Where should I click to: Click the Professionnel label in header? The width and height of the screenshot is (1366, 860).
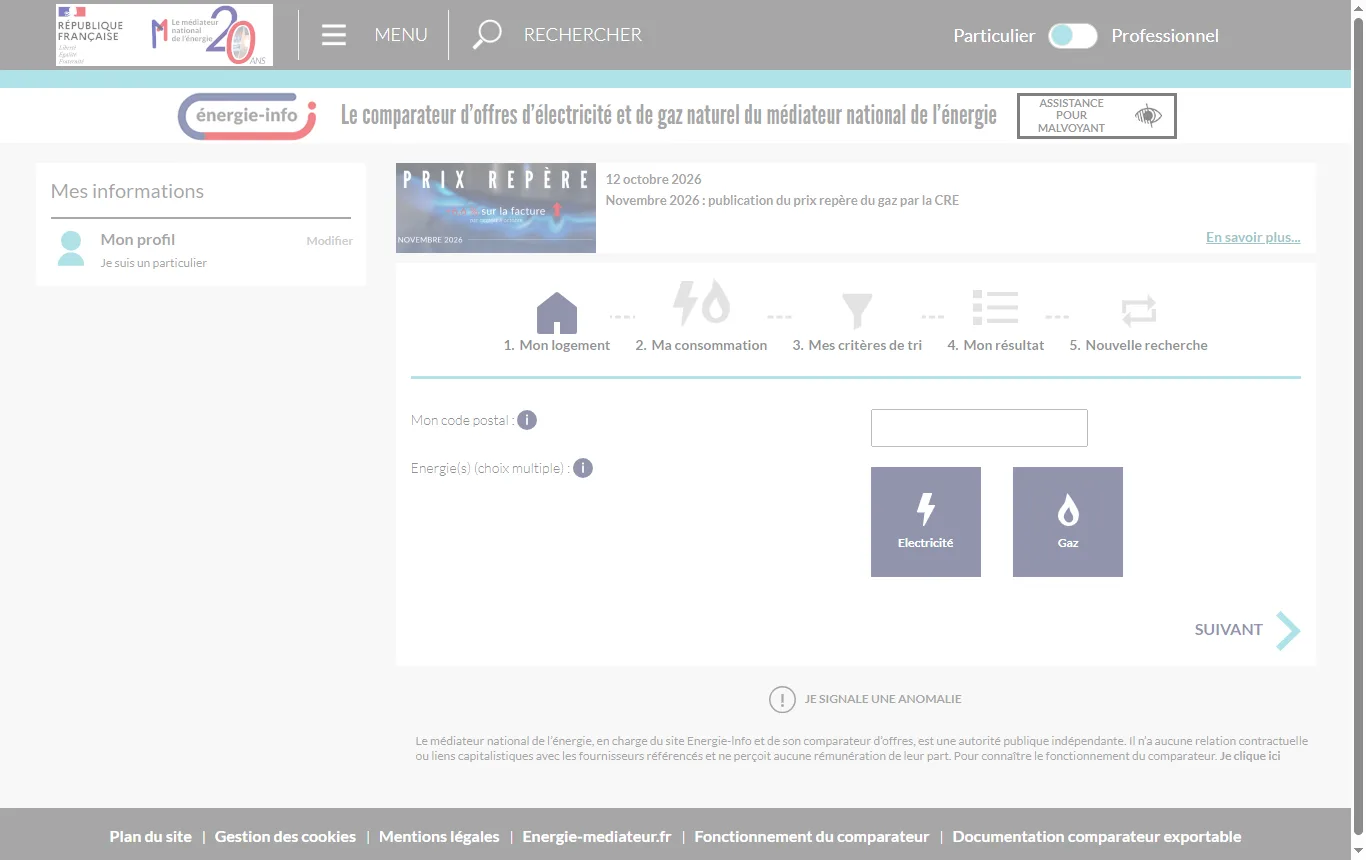pos(1165,36)
